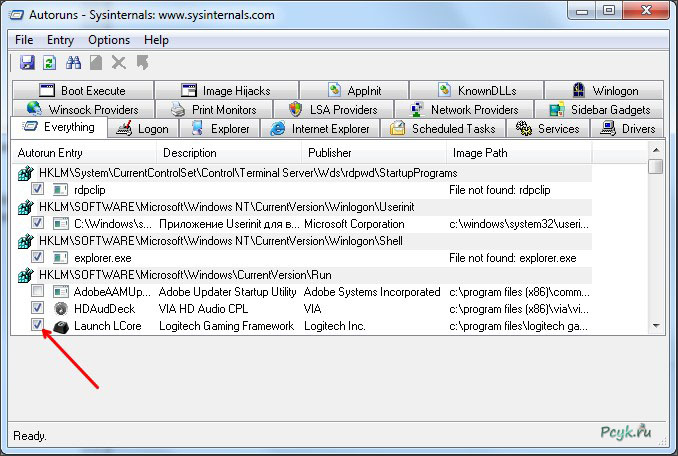Select the Winsock Providers tab

83,109
